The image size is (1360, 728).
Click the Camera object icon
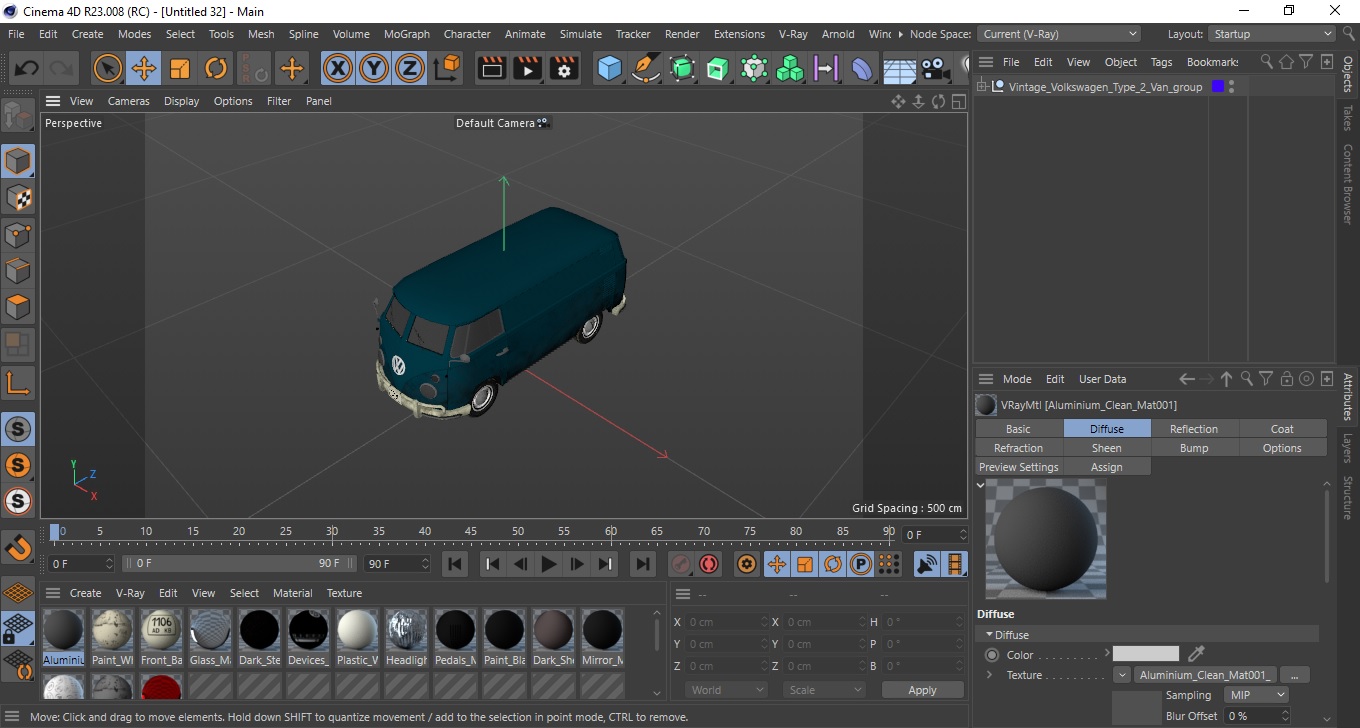[x=934, y=69]
